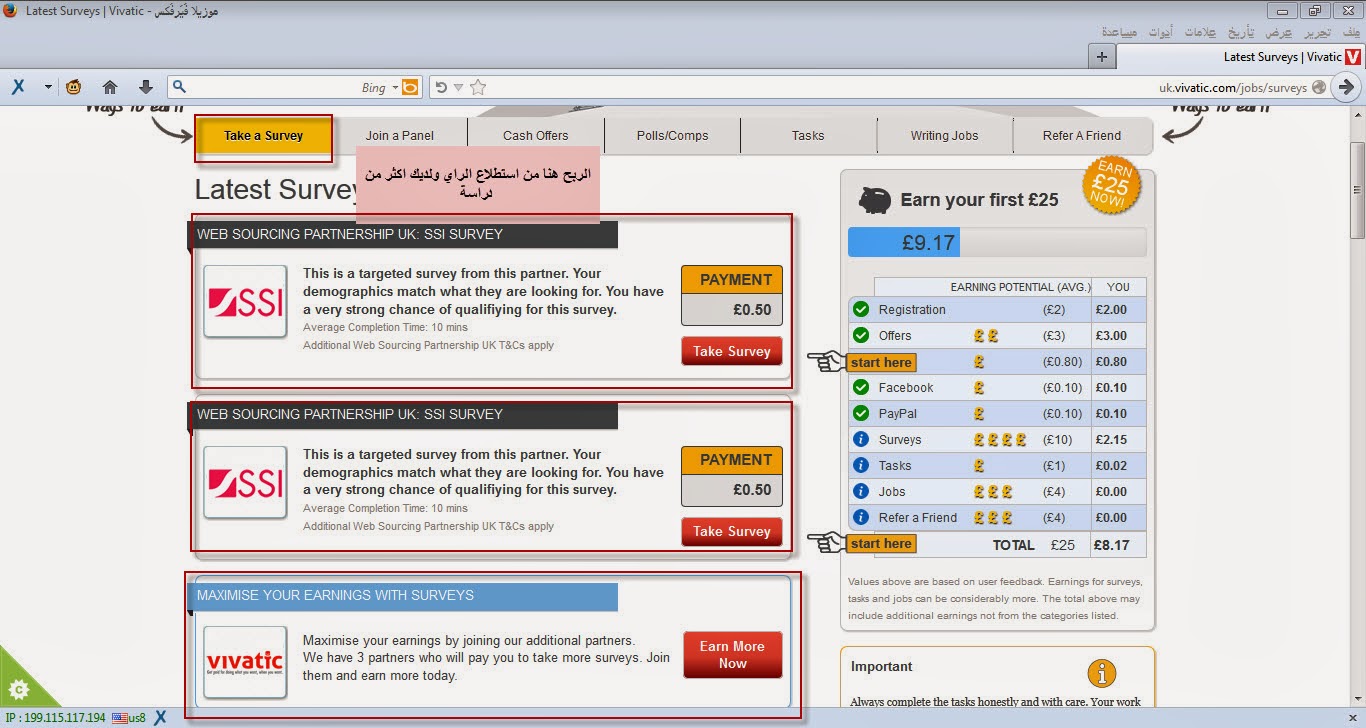Click the £9.17 earnings progress bar
The image size is (1366, 728).
[x=997, y=242]
